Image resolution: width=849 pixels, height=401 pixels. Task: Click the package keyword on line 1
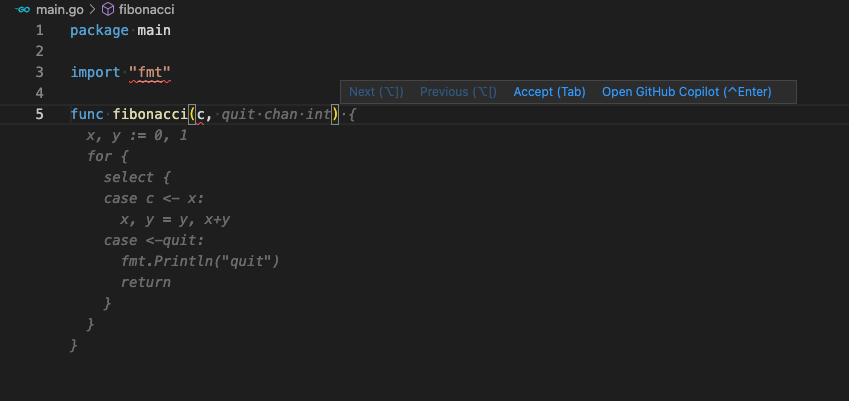click(100, 30)
